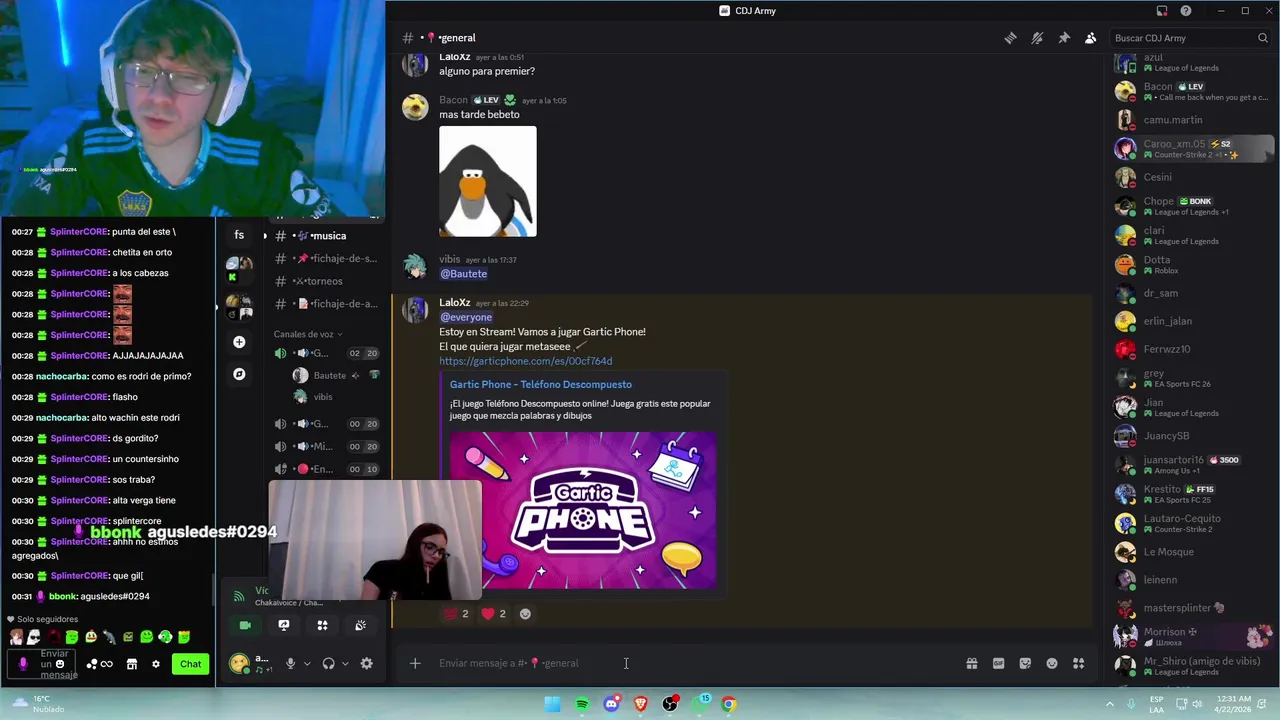Open the microphone options dropdown arrow
The width and height of the screenshot is (1280, 720).
click(x=307, y=663)
